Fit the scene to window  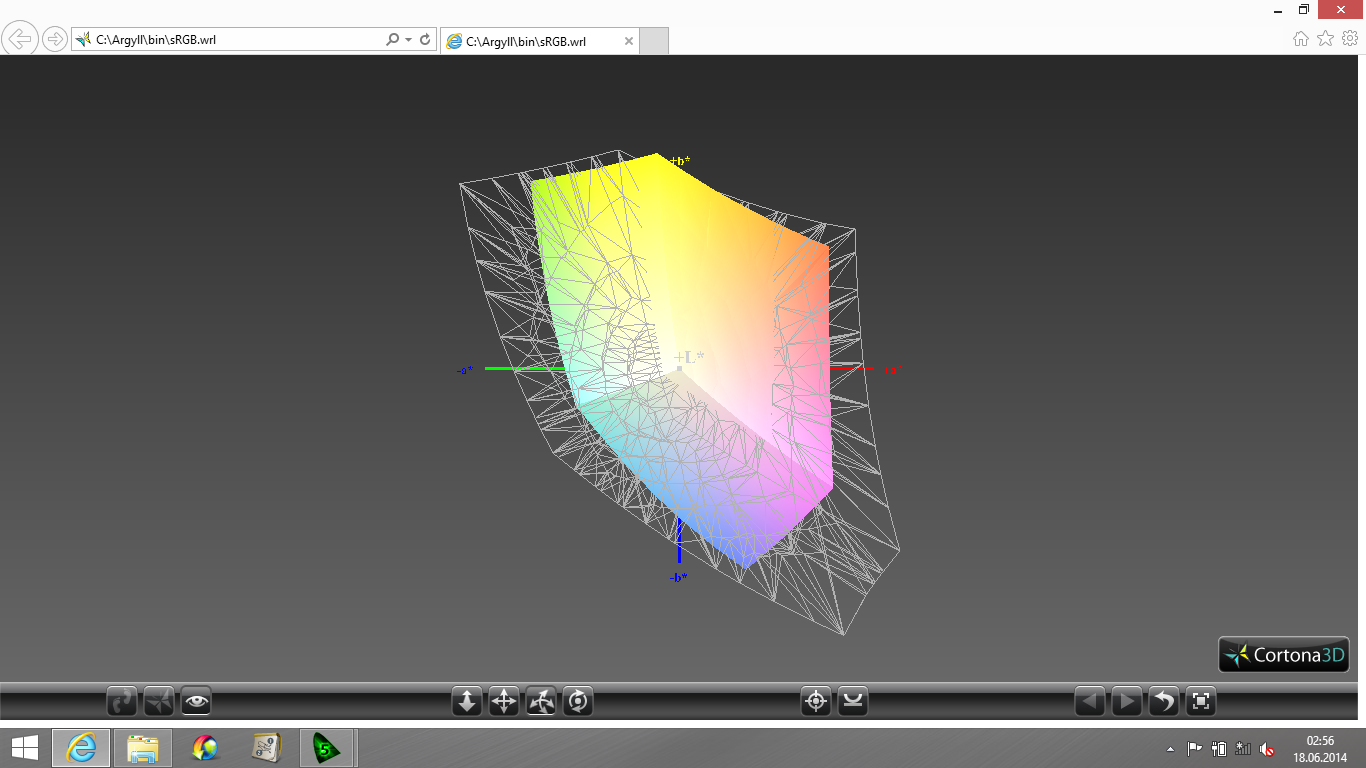[1201, 702]
